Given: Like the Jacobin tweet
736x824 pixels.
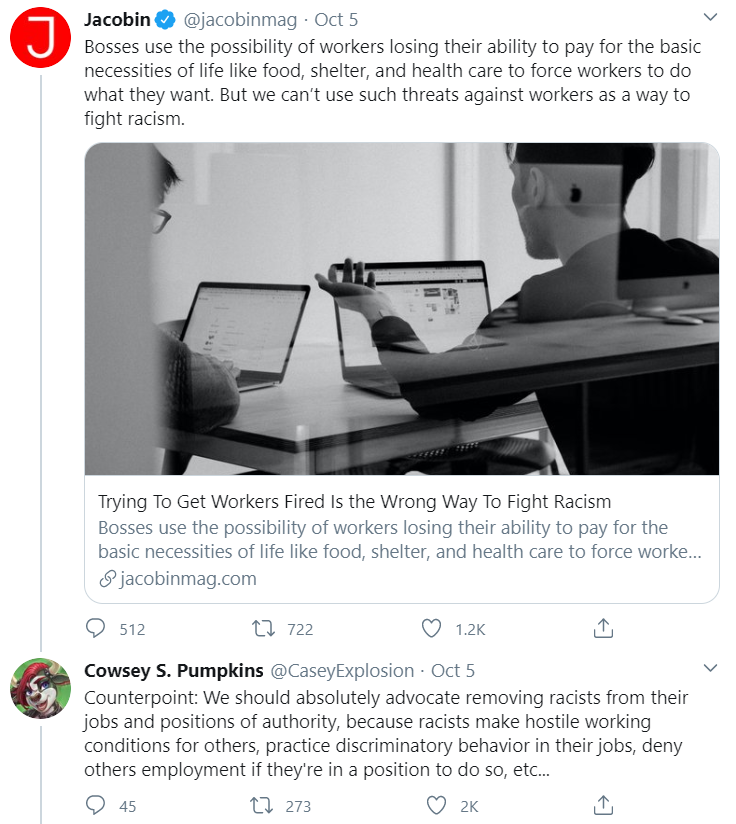Looking at the screenshot, I should (431, 628).
